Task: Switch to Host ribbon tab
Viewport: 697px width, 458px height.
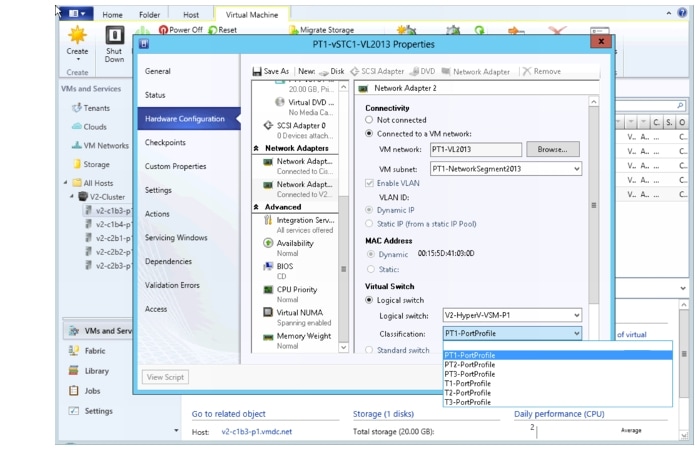Action: tap(191, 15)
